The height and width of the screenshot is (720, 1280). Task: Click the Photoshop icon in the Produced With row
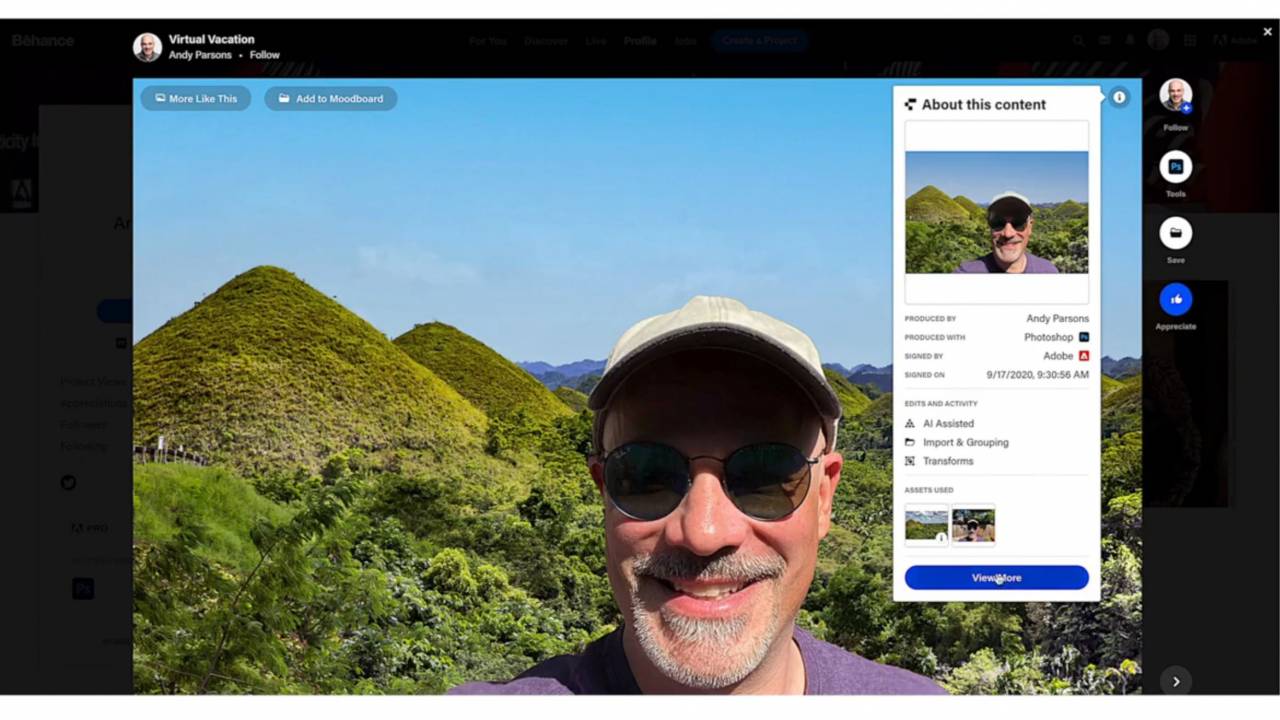[1084, 337]
